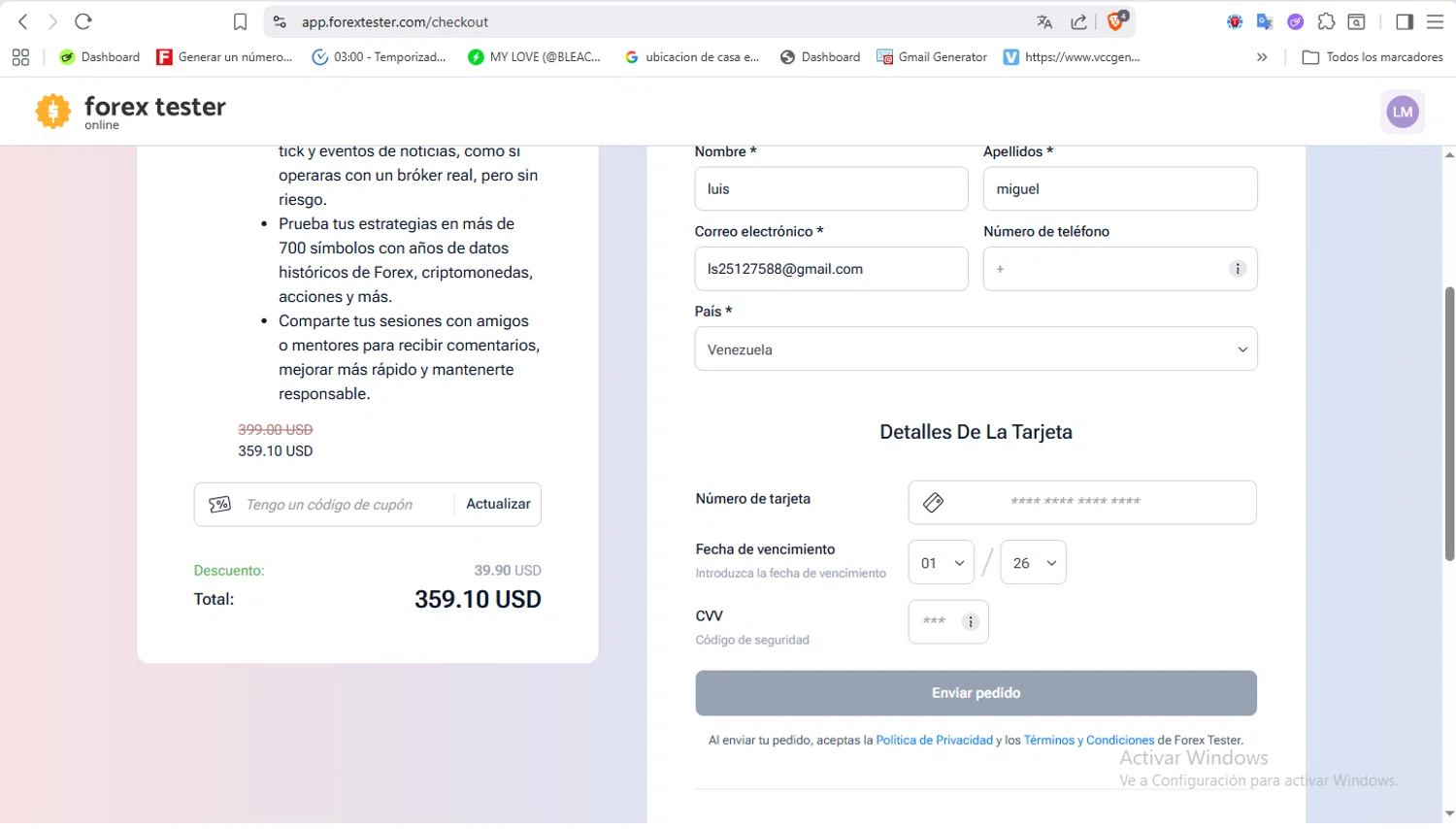1456x829 pixels.
Task: Bookmark this page via bookmark icon
Action: [240, 21]
